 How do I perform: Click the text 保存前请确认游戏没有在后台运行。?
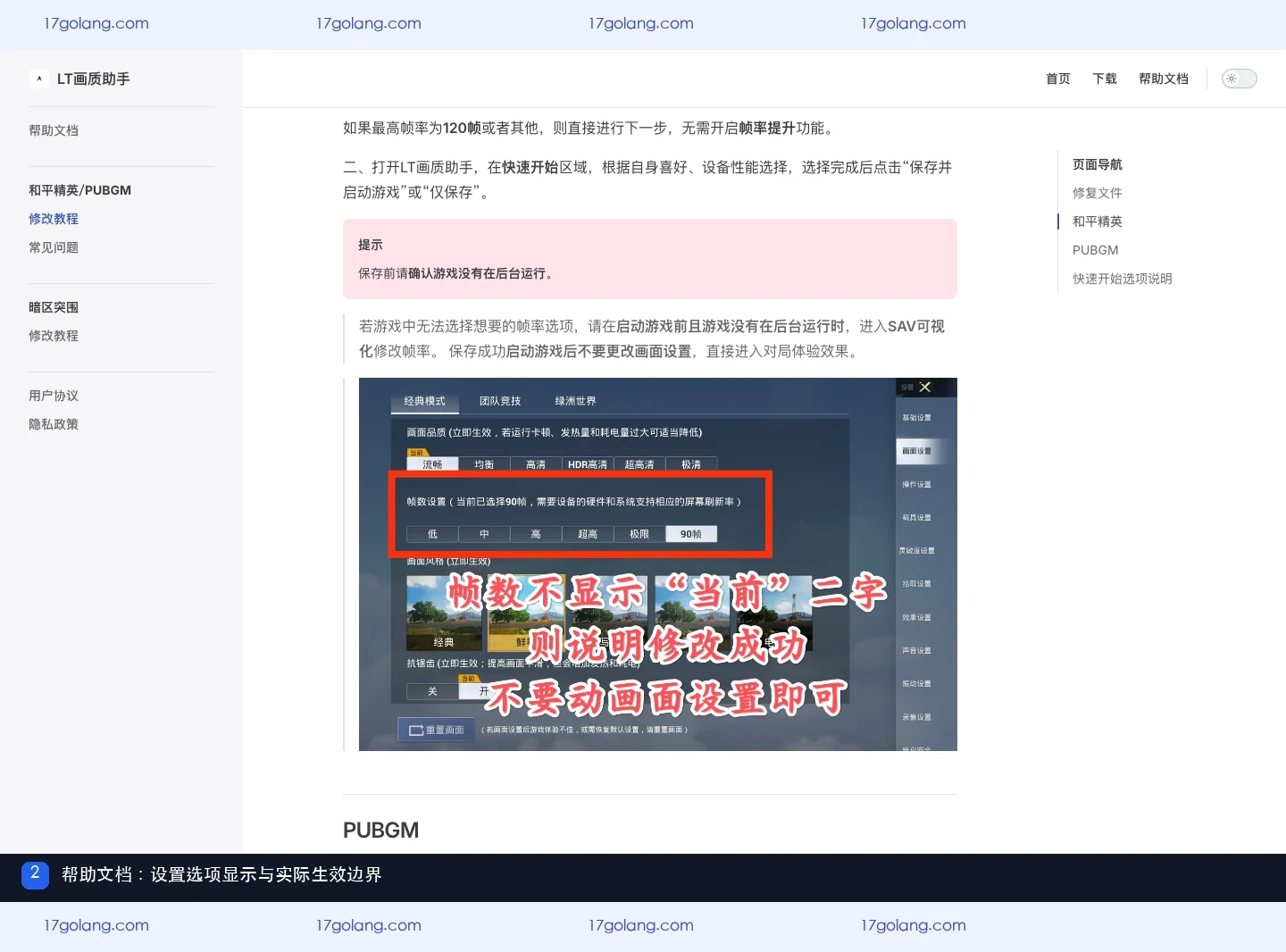[x=457, y=273]
